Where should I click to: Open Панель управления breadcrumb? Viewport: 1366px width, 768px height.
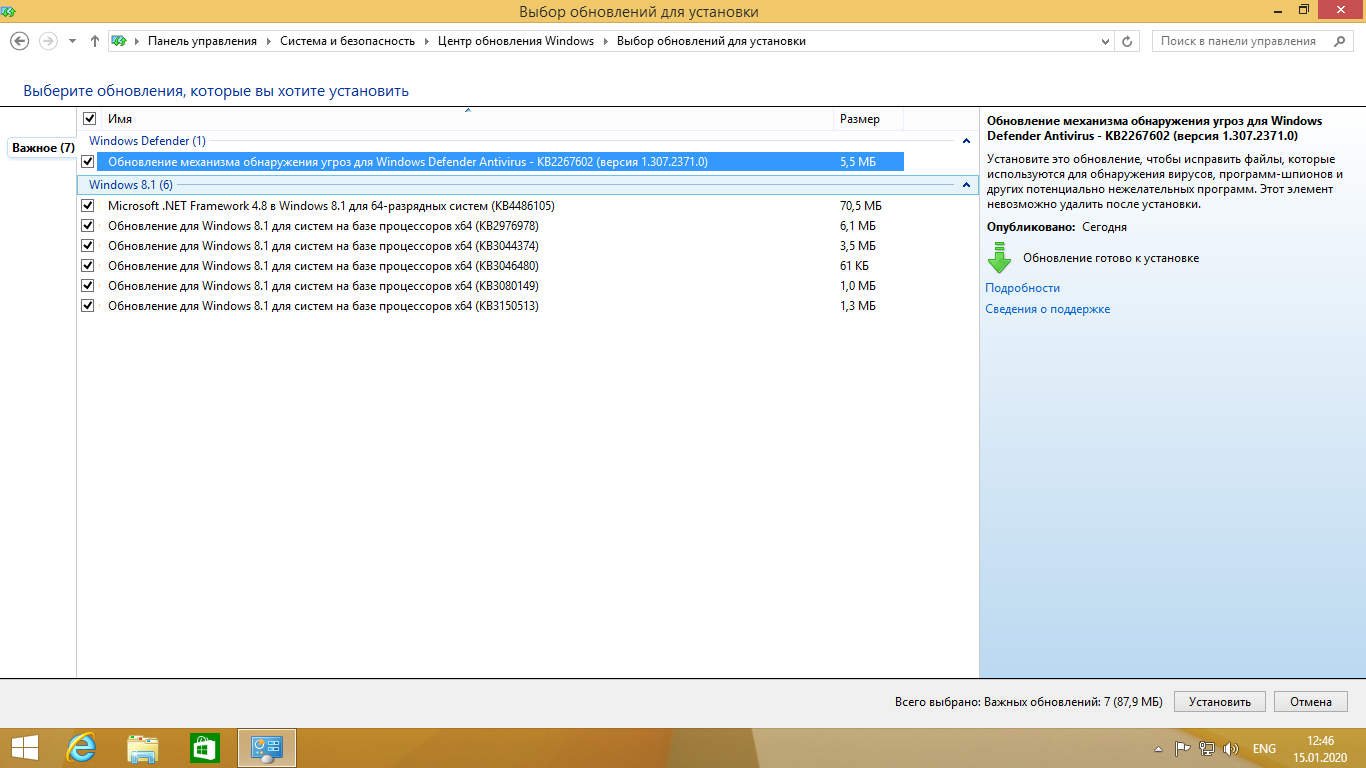[x=202, y=41]
